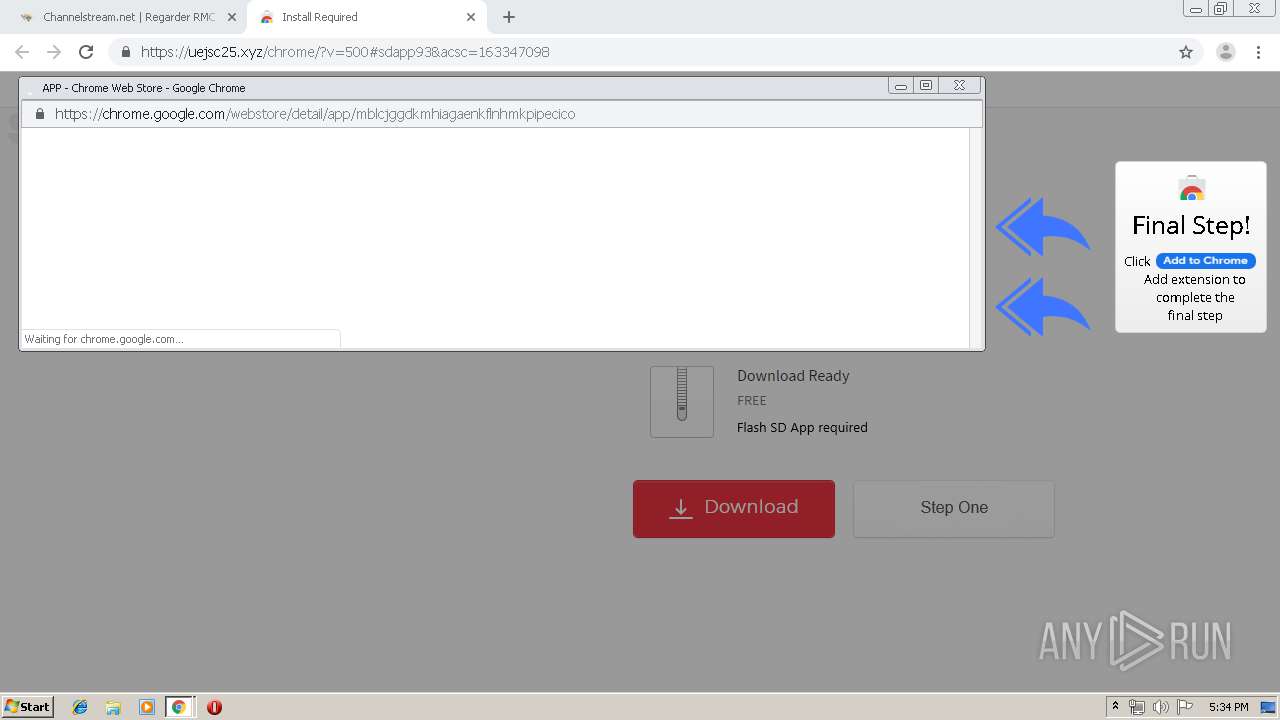1280x720 pixels.
Task: Reload the Install Required page
Action: [86, 52]
